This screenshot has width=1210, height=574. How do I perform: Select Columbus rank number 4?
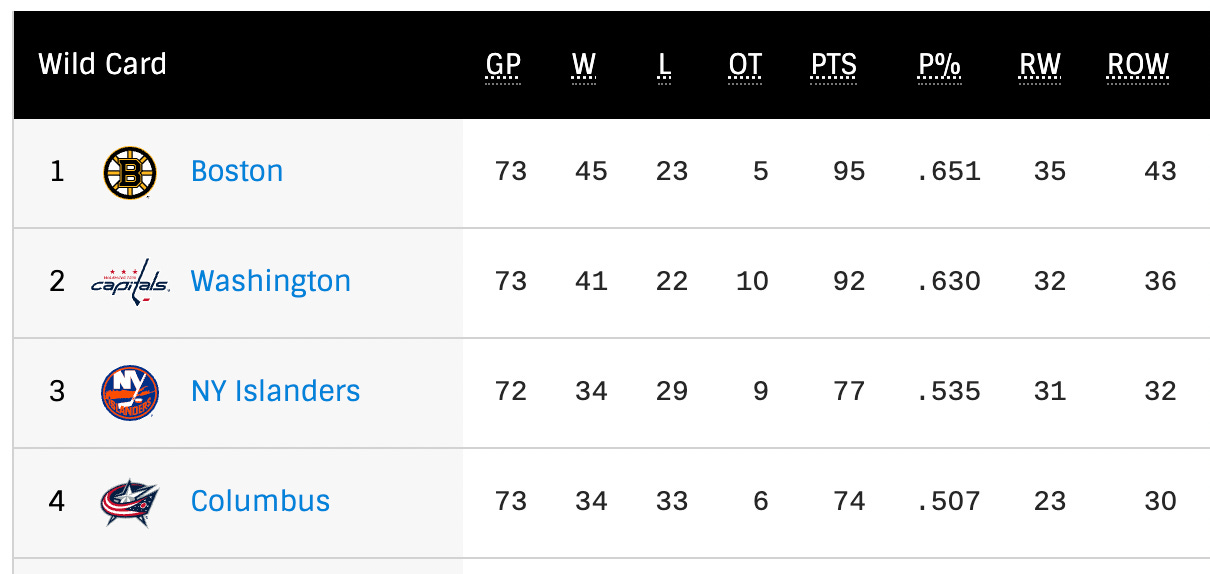(x=57, y=501)
